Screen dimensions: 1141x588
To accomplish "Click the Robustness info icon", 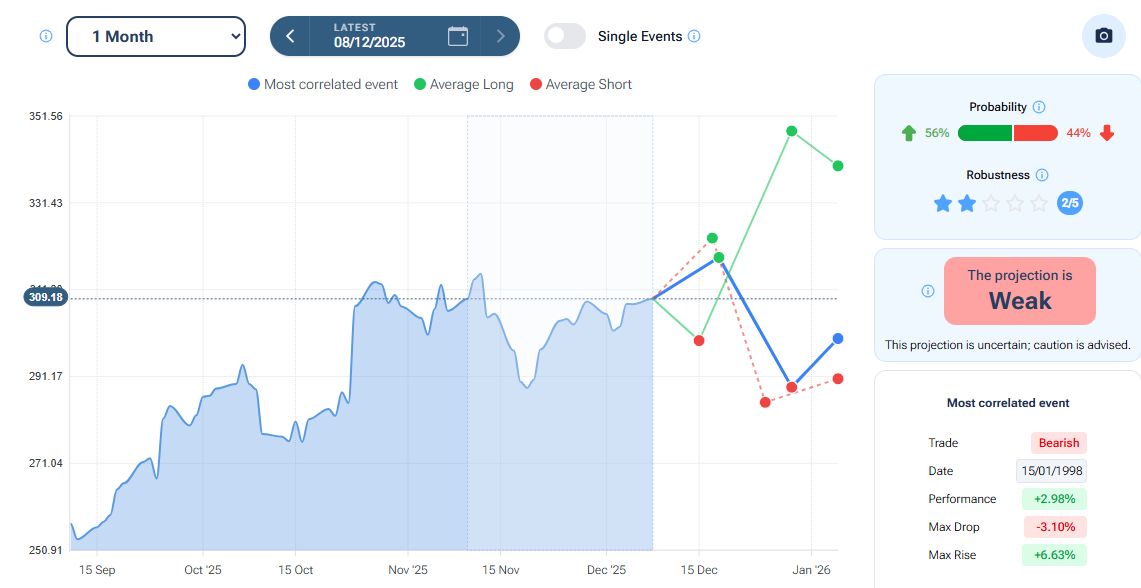I will click(1042, 175).
